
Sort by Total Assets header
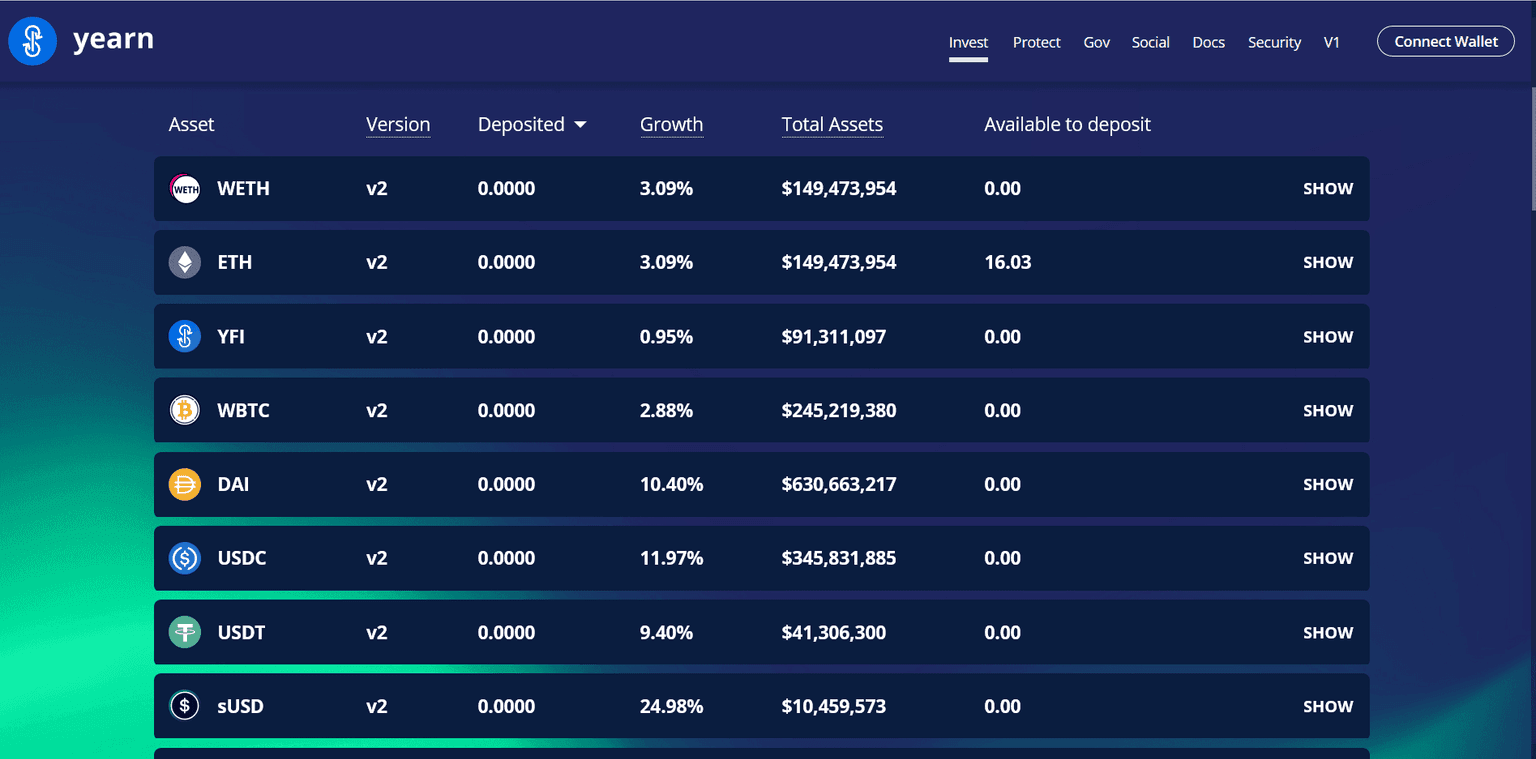pyautogui.click(x=832, y=125)
